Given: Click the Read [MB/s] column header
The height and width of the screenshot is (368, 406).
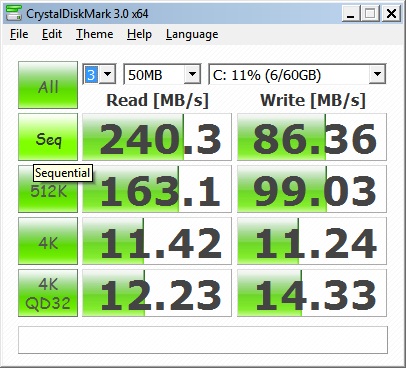Looking at the screenshot, I should tap(157, 100).
